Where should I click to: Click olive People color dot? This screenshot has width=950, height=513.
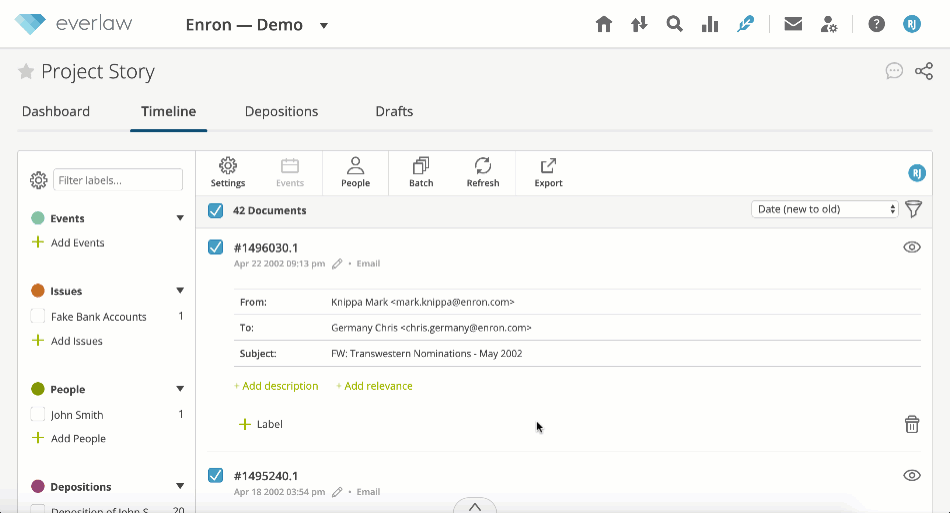(38, 389)
